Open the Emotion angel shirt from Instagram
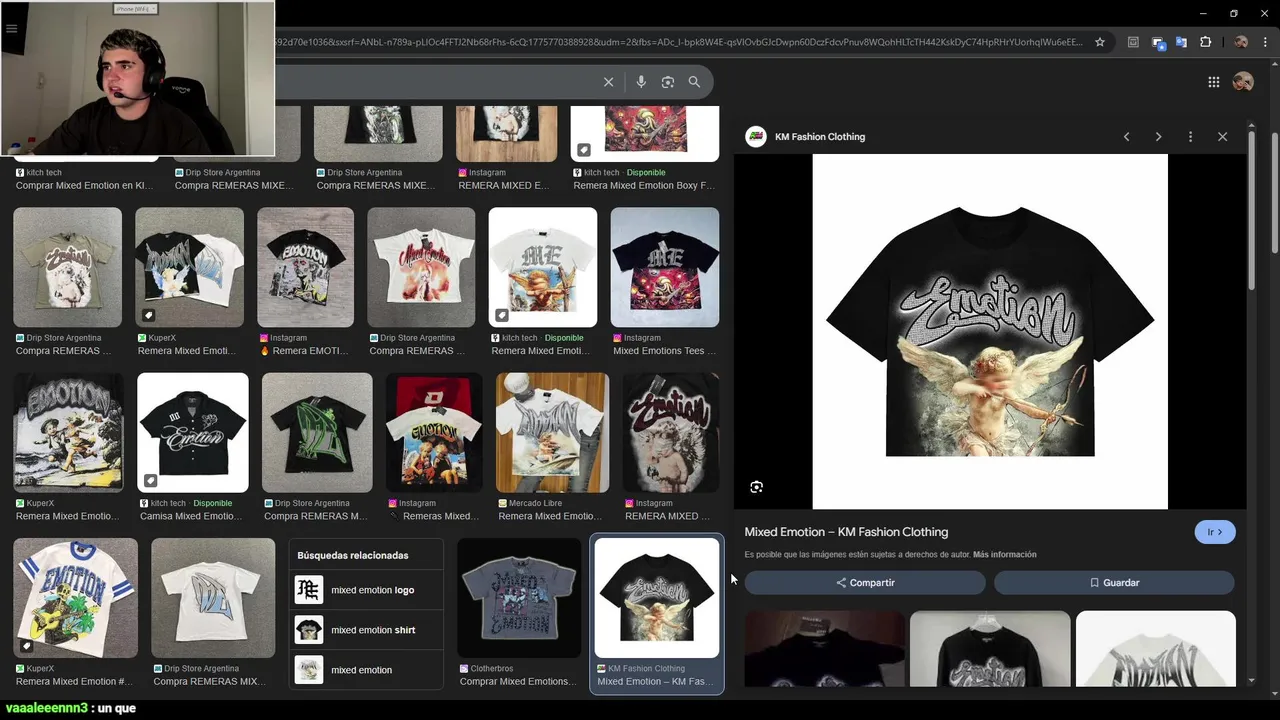Screen dimensions: 1280x720 tap(670, 432)
